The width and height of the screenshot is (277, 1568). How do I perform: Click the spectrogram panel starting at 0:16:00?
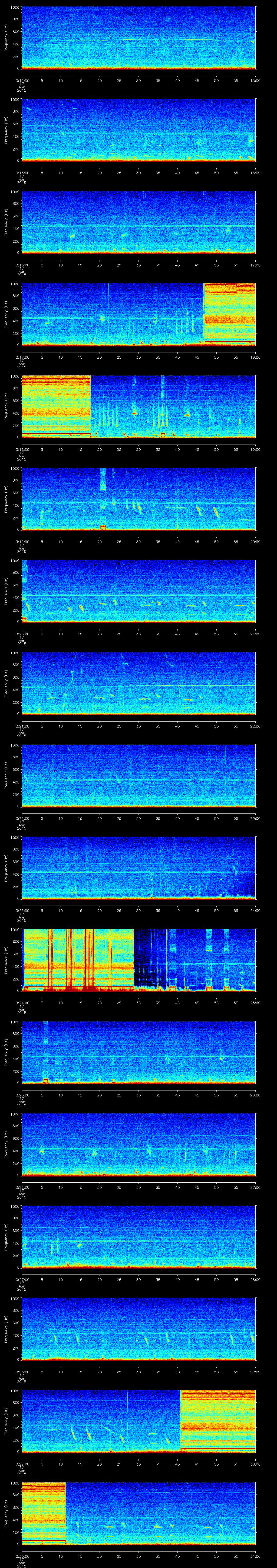click(138, 222)
